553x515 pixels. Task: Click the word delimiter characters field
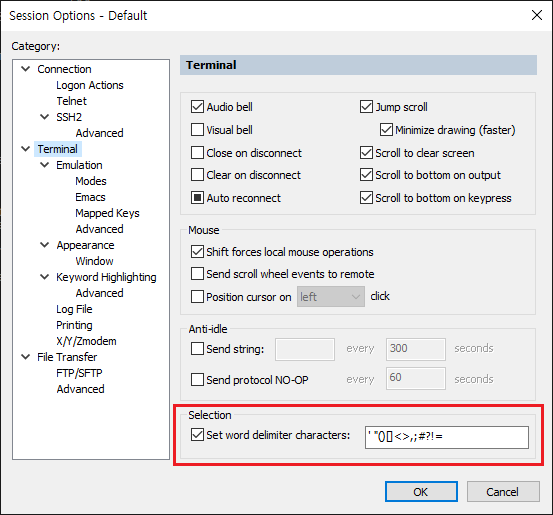[x=447, y=437]
